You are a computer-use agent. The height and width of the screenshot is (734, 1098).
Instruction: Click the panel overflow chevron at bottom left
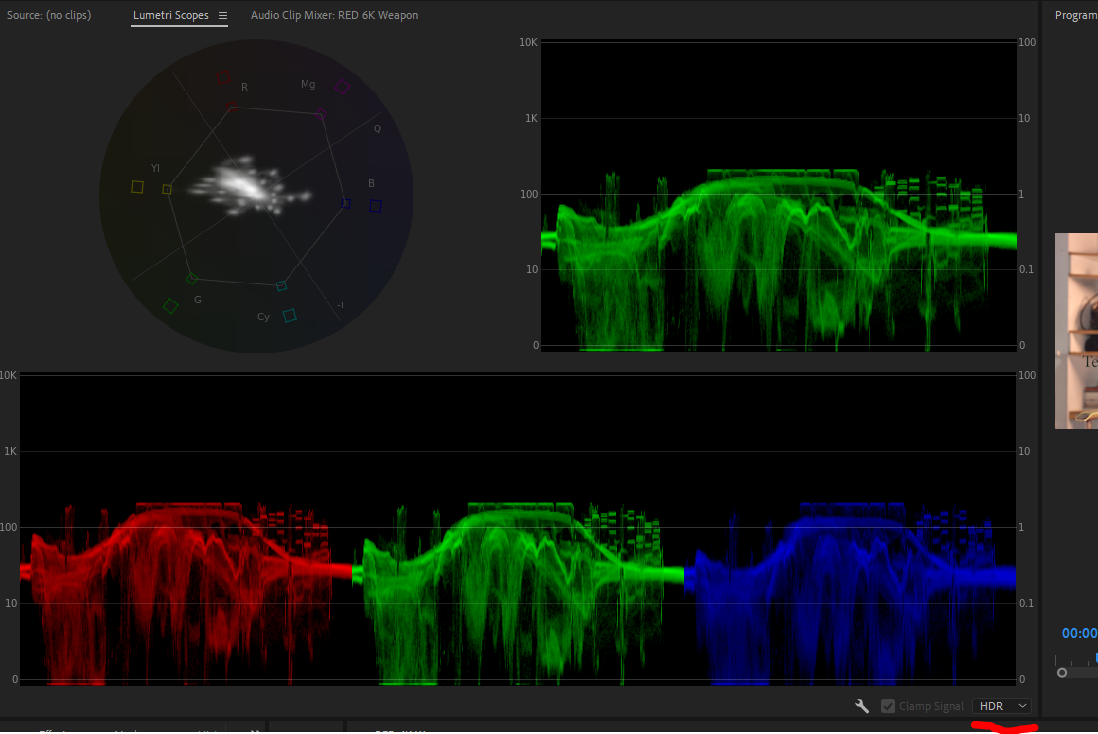click(x=255, y=731)
